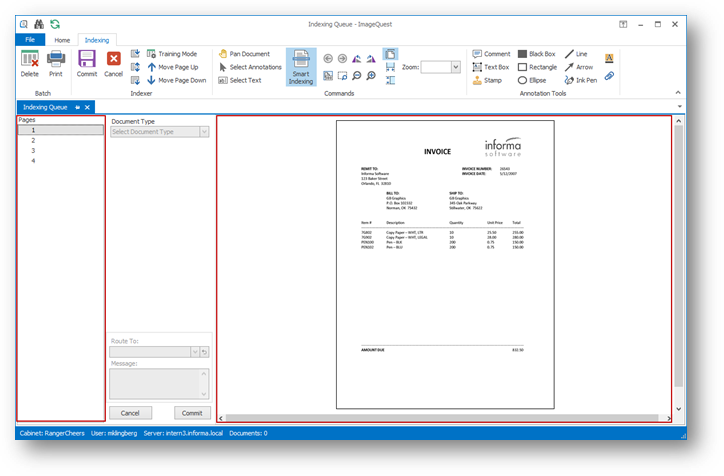Click the thumbnail view icon in Commands
724x476 pixels.
point(328,76)
